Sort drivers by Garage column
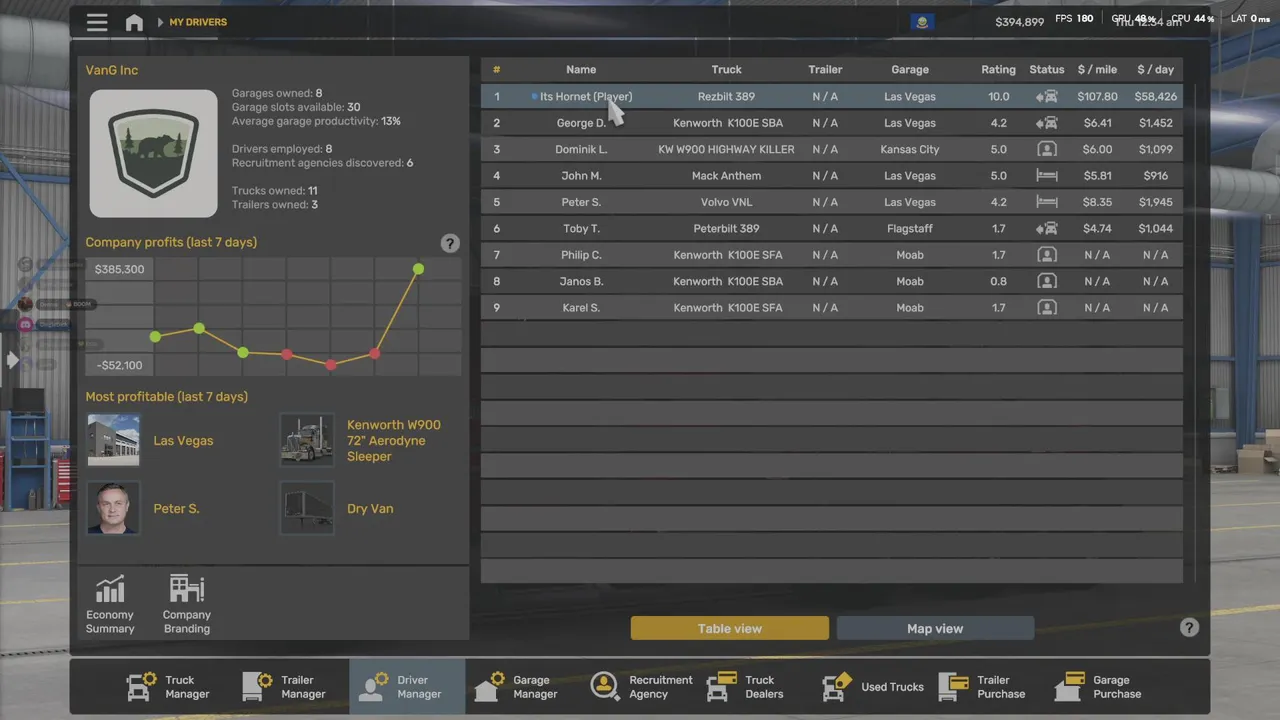 (910, 70)
